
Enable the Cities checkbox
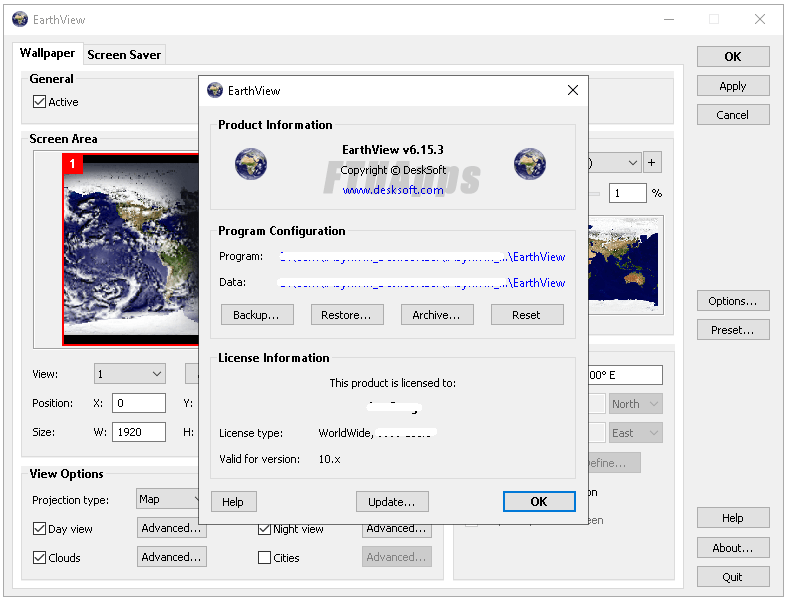pos(264,558)
